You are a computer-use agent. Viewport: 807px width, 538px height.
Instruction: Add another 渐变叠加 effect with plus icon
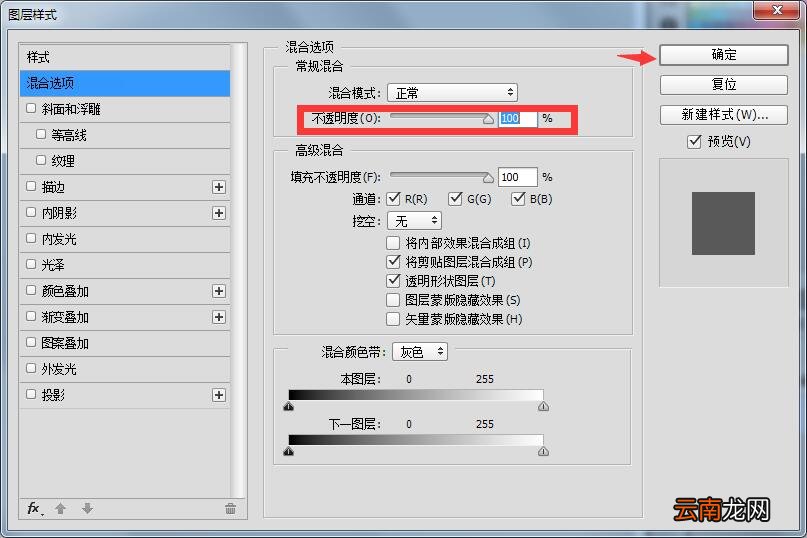point(219,317)
